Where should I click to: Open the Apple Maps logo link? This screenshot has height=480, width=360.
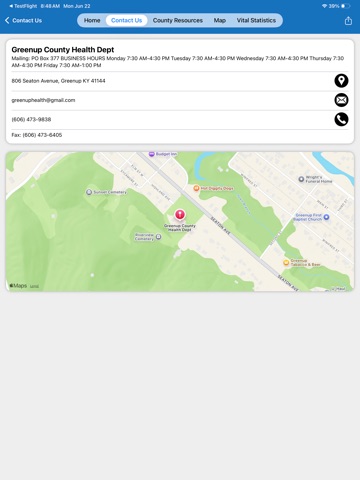click(18, 286)
